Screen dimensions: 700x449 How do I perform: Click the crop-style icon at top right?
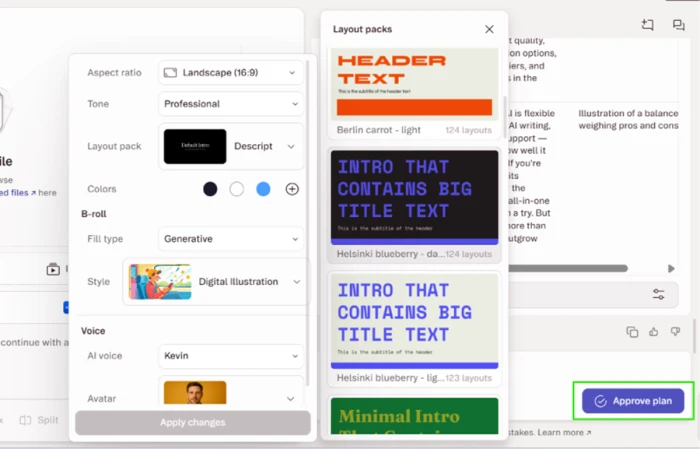click(648, 25)
